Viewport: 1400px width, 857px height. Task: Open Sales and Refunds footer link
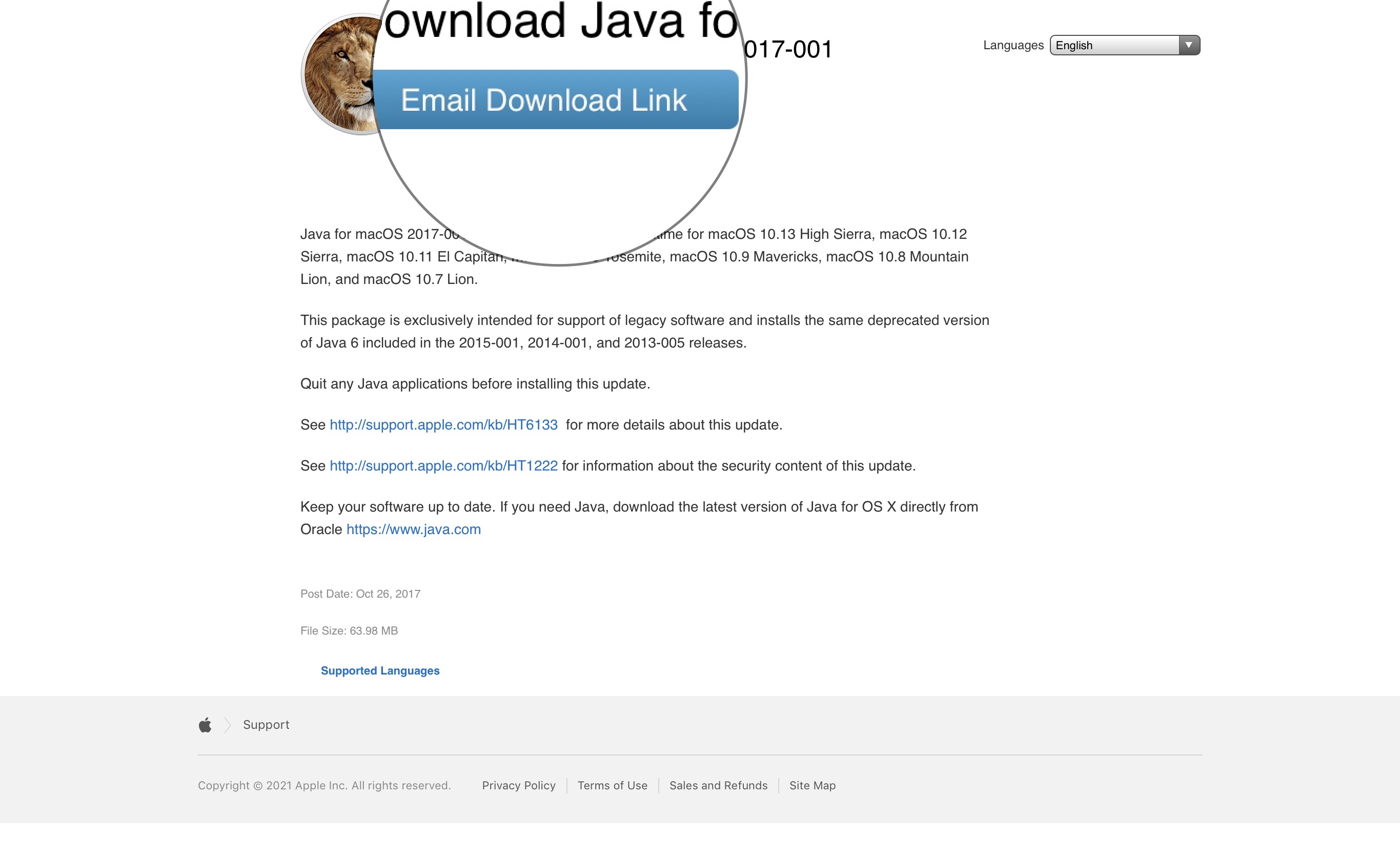click(718, 785)
